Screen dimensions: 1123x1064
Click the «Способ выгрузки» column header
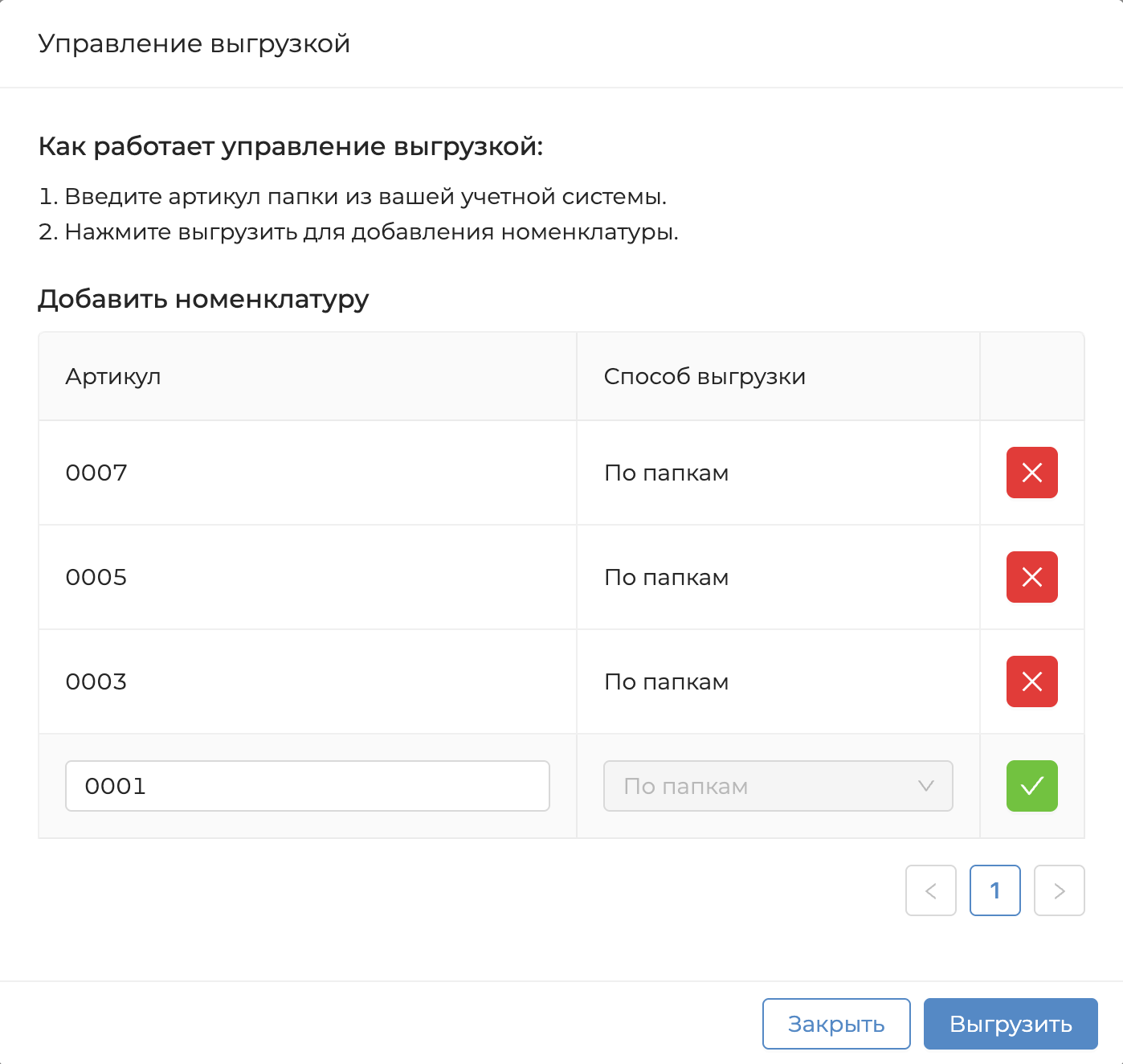click(x=704, y=376)
